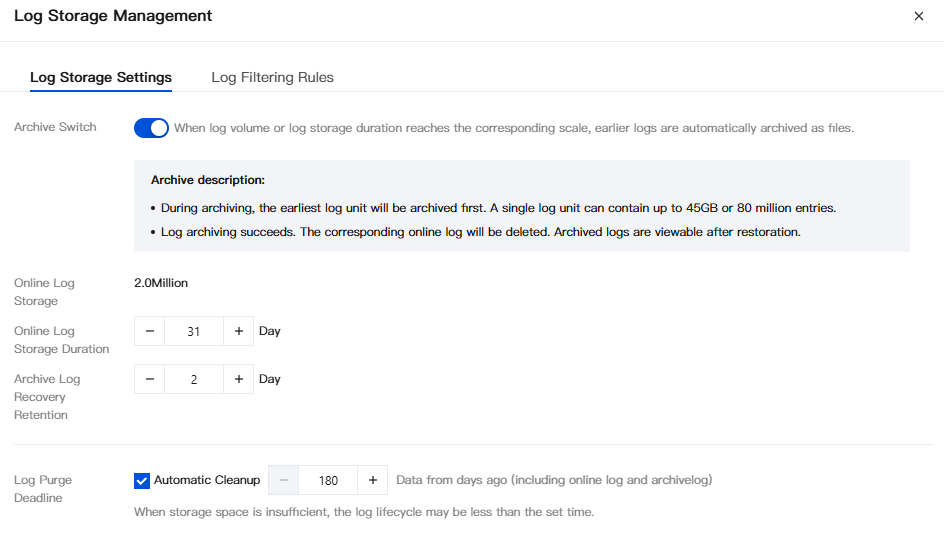Focus the storage duration field showing 31
The width and height of the screenshot is (944, 552).
click(194, 331)
